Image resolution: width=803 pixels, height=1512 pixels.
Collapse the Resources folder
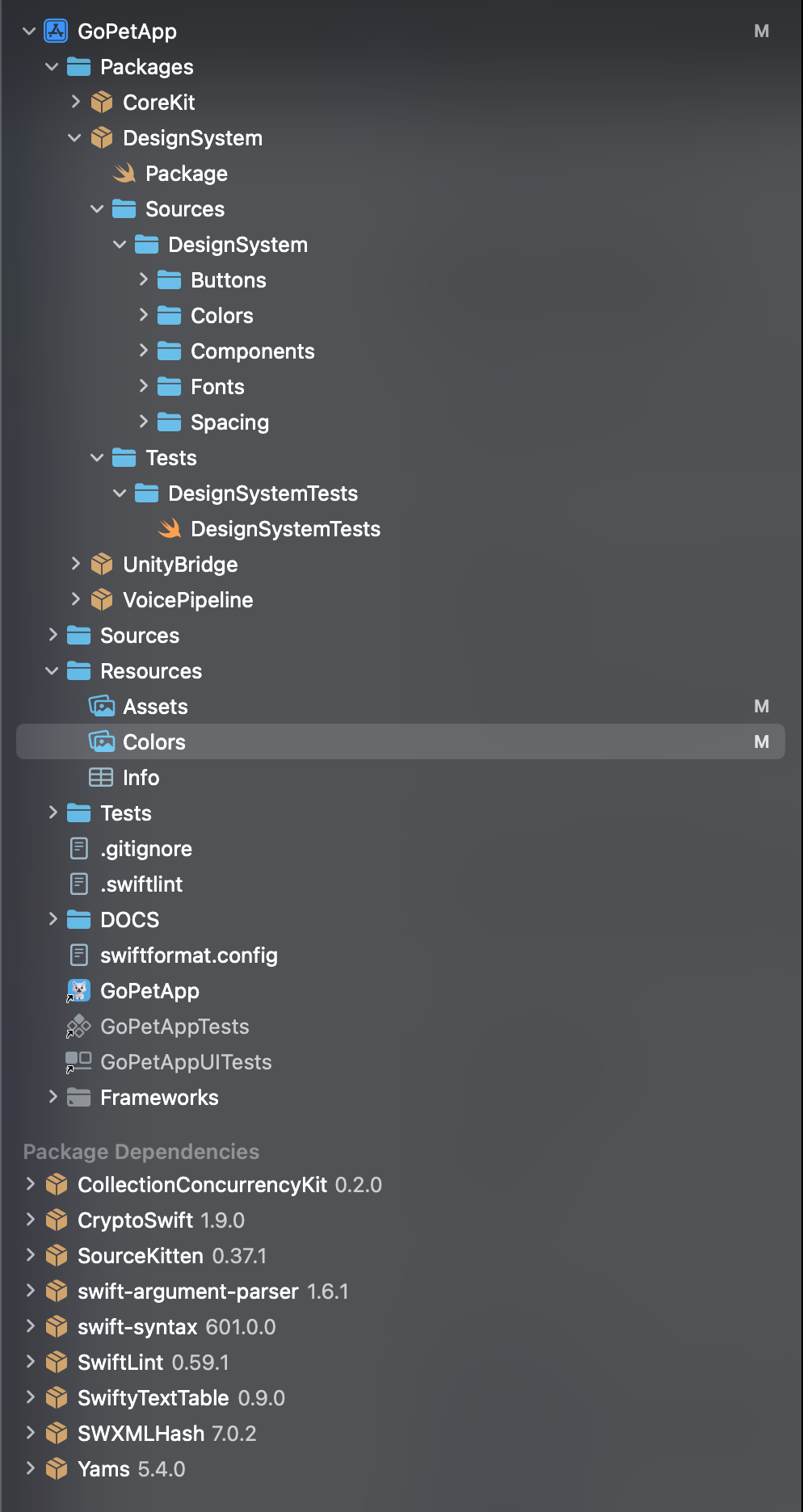click(52, 671)
